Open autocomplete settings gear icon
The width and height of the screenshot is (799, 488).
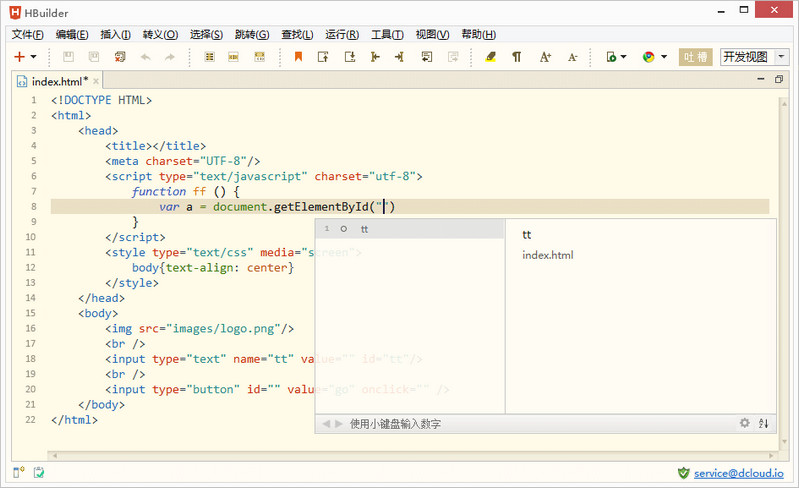744,423
